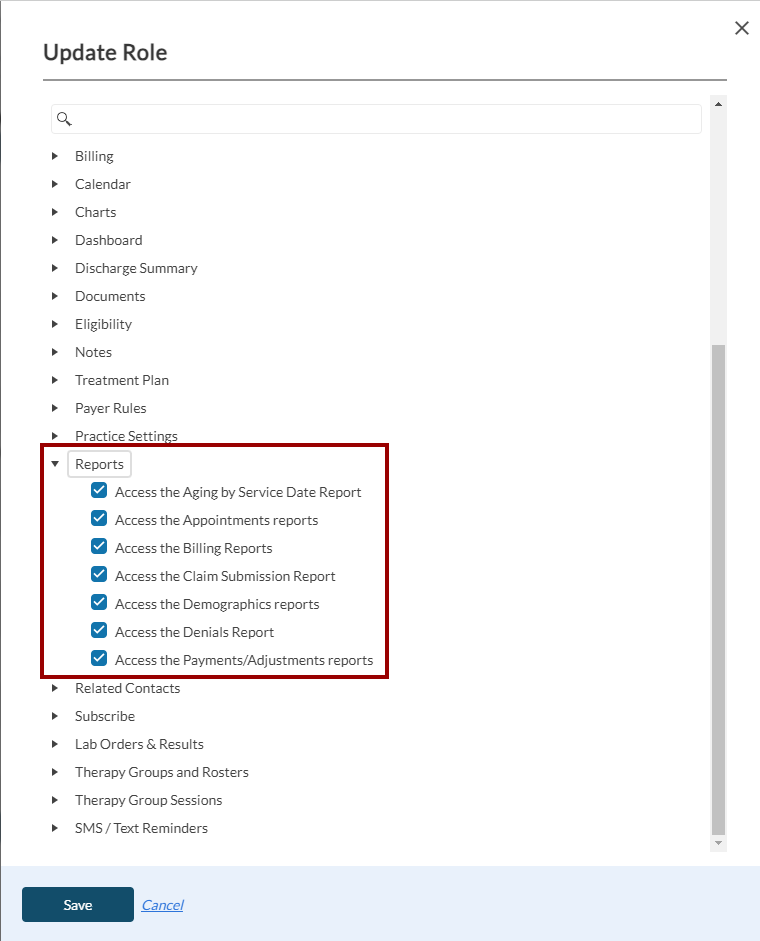Select the Subscribe tree label
Viewport: 760px width, 941px height.
tap(104, 716)
